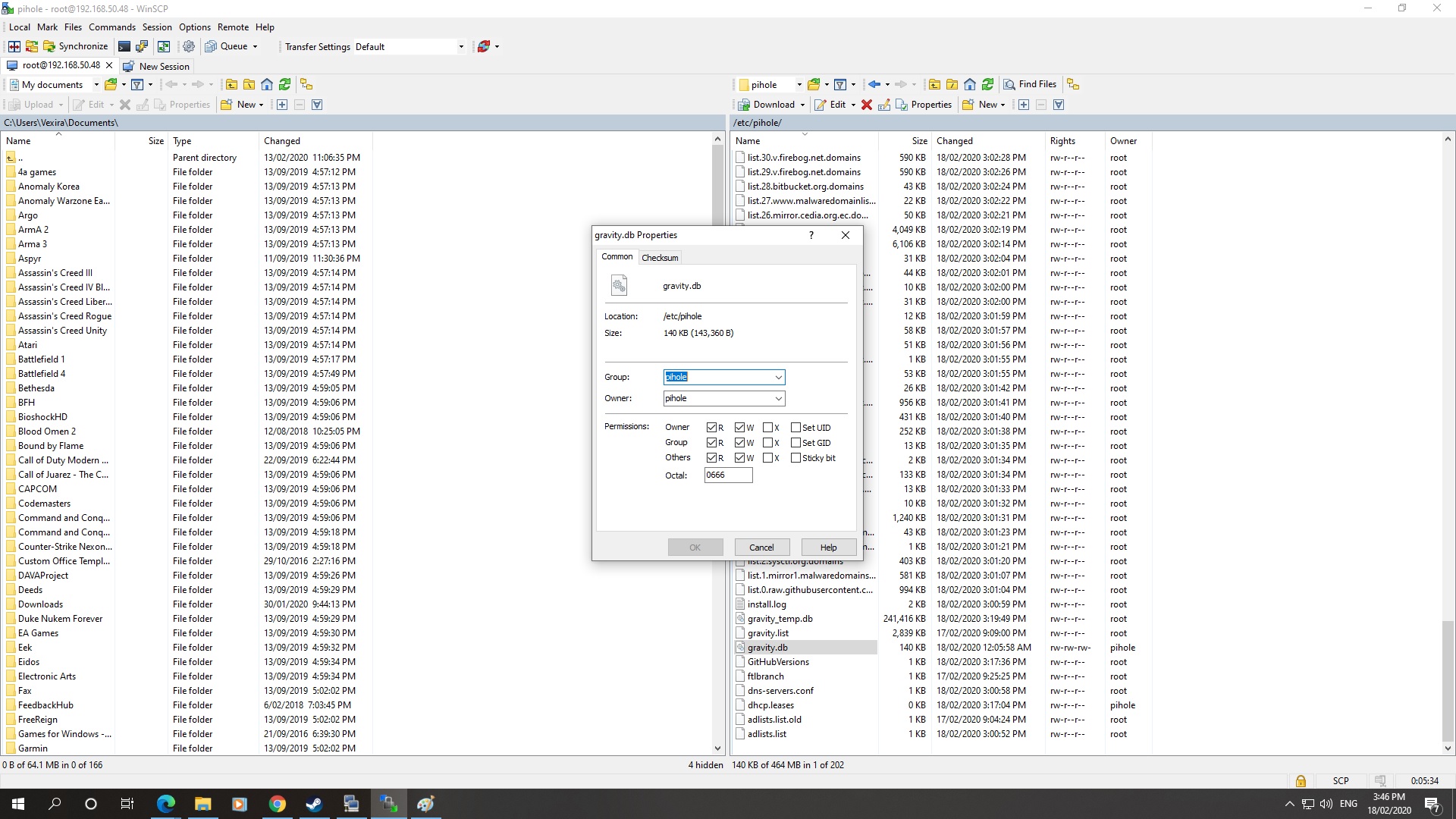
Task: Open the Commands menu
Action: [x=111, y=27]
